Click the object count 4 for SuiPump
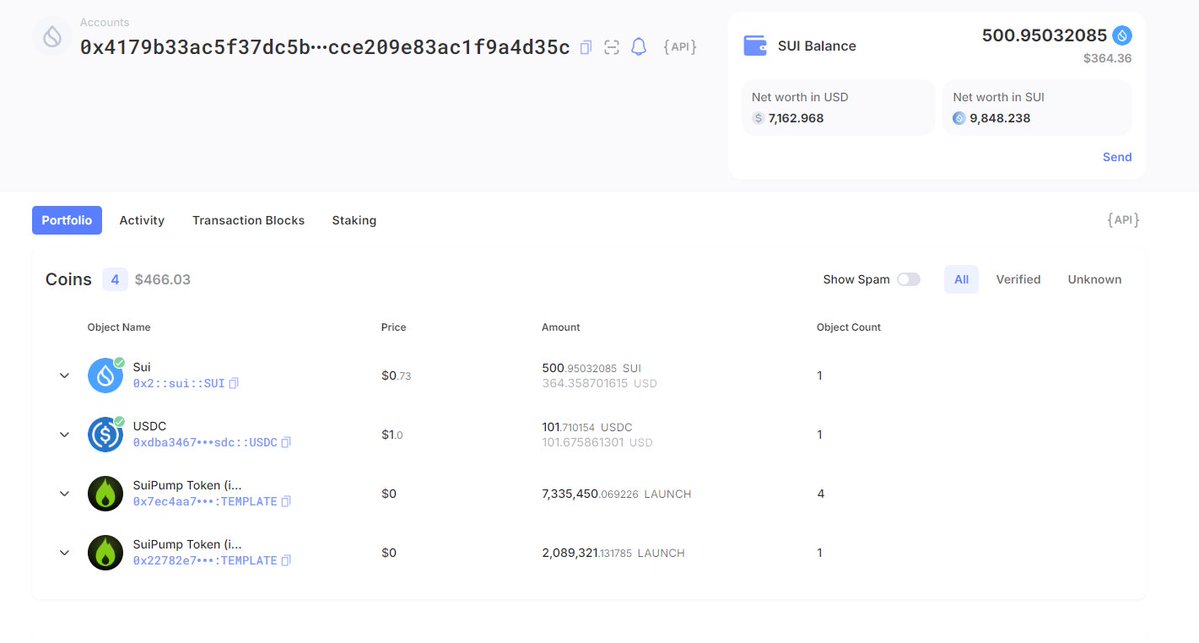The width and height of the screenshot is (1199, 643). [x=820, y=494]
